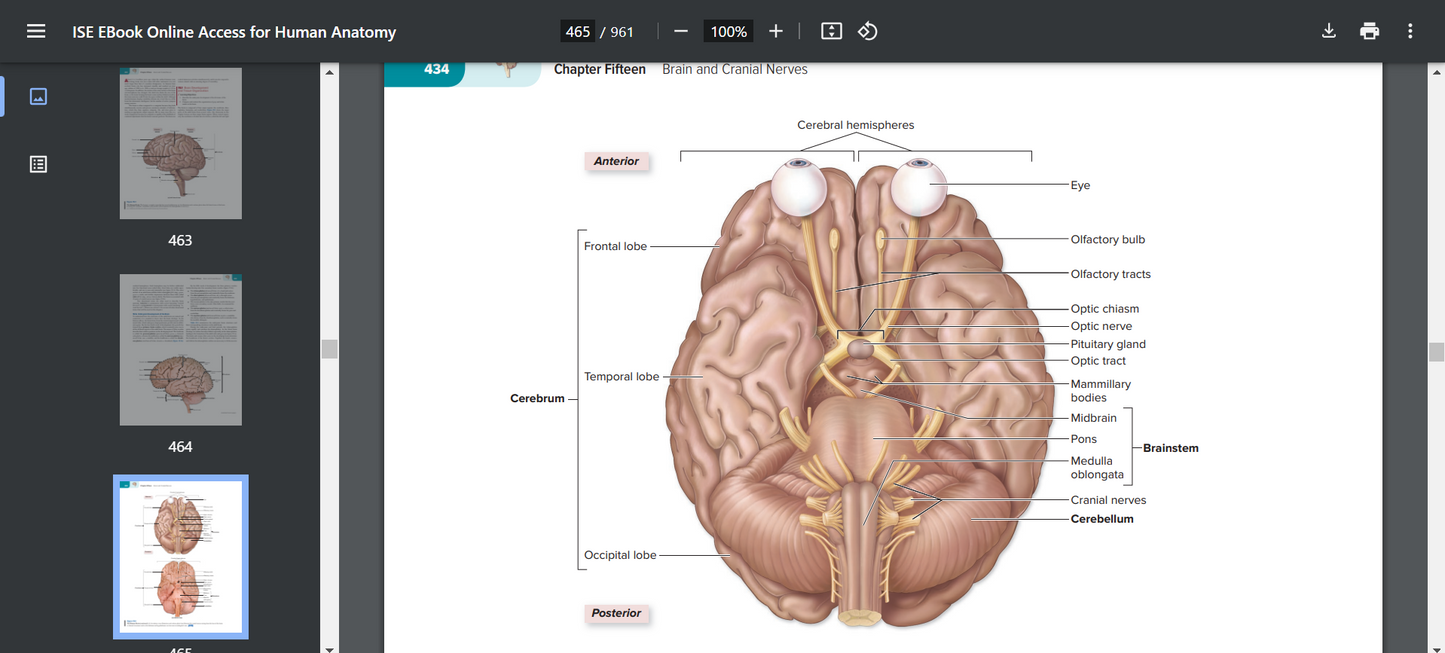Toggle the thumbnails sidebar view
1445x653 pixels.
37,96
